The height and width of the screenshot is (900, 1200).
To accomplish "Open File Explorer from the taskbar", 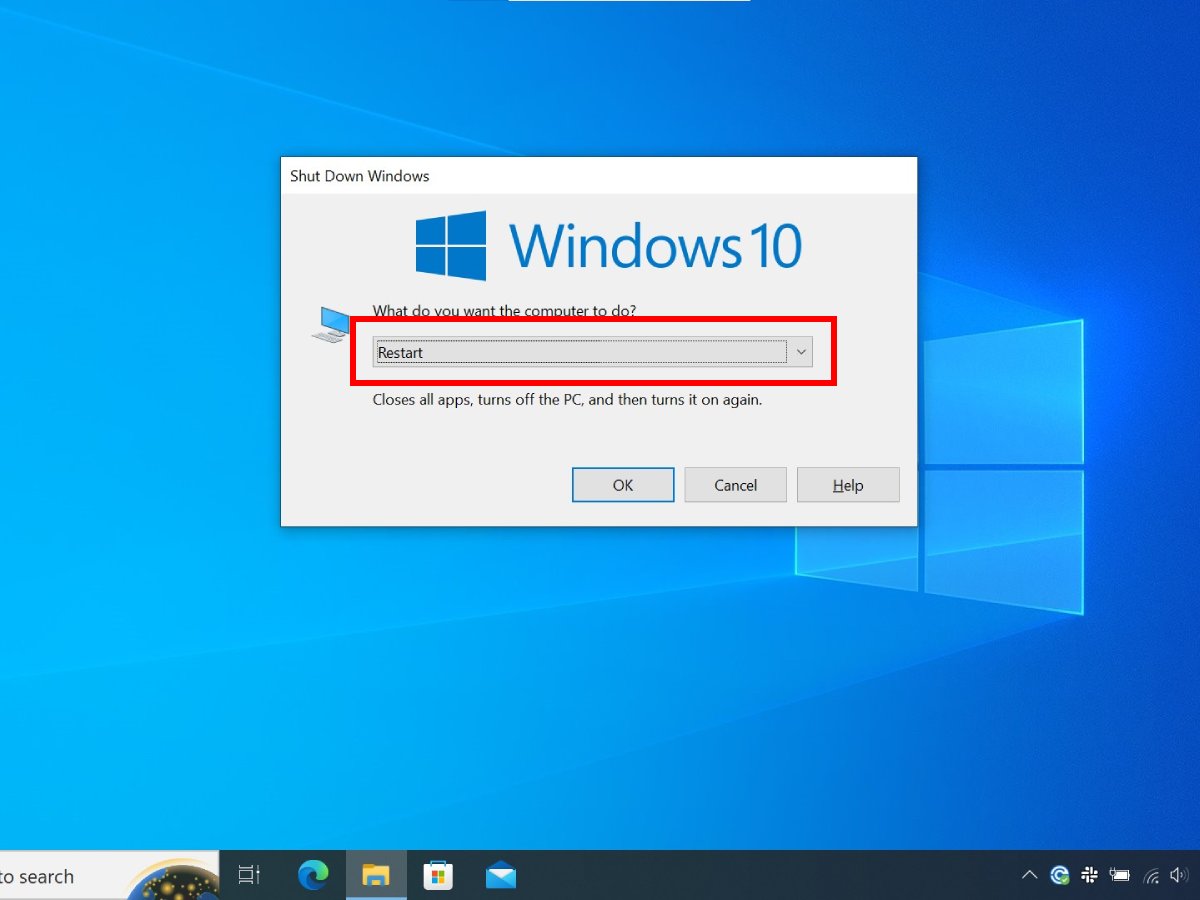I will (x=376, y=876).
